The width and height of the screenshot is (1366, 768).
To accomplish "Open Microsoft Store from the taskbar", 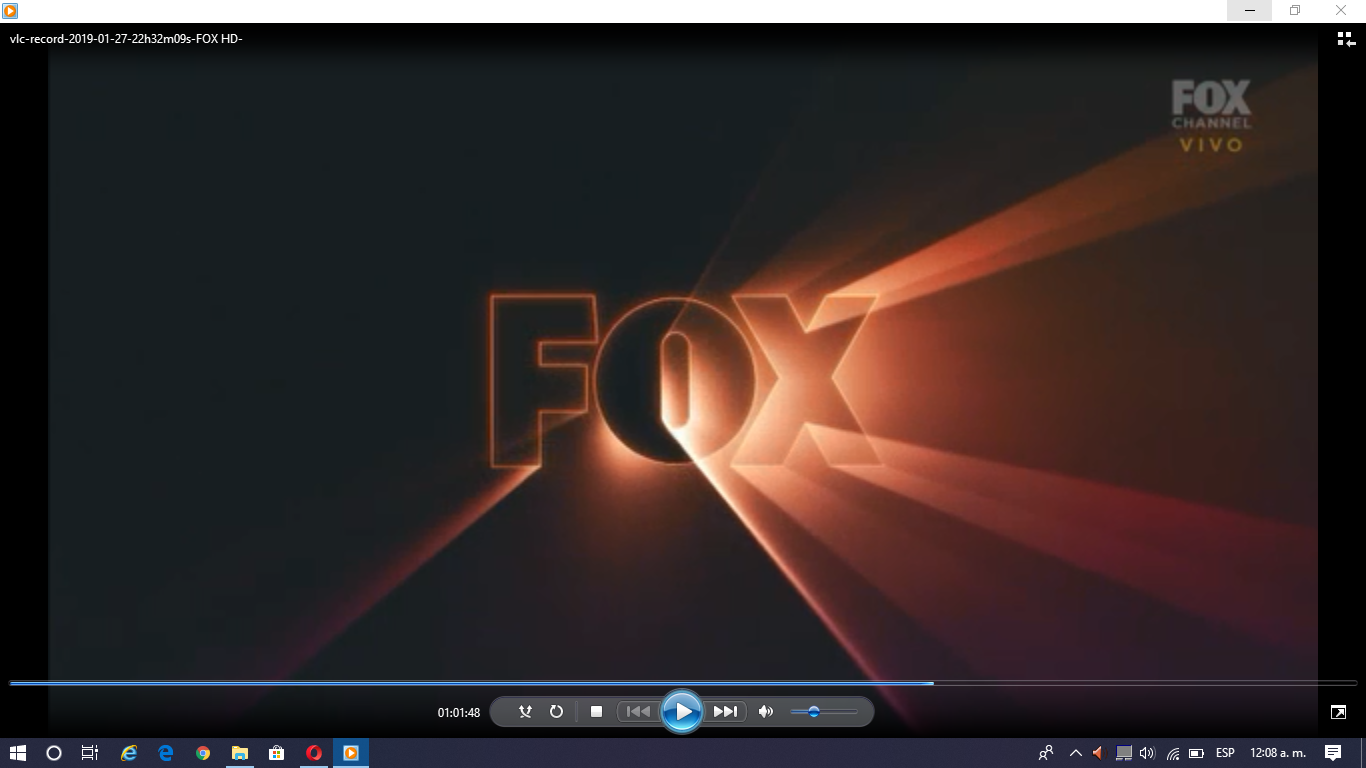I will pyautogui.click(x=277, y=753).
